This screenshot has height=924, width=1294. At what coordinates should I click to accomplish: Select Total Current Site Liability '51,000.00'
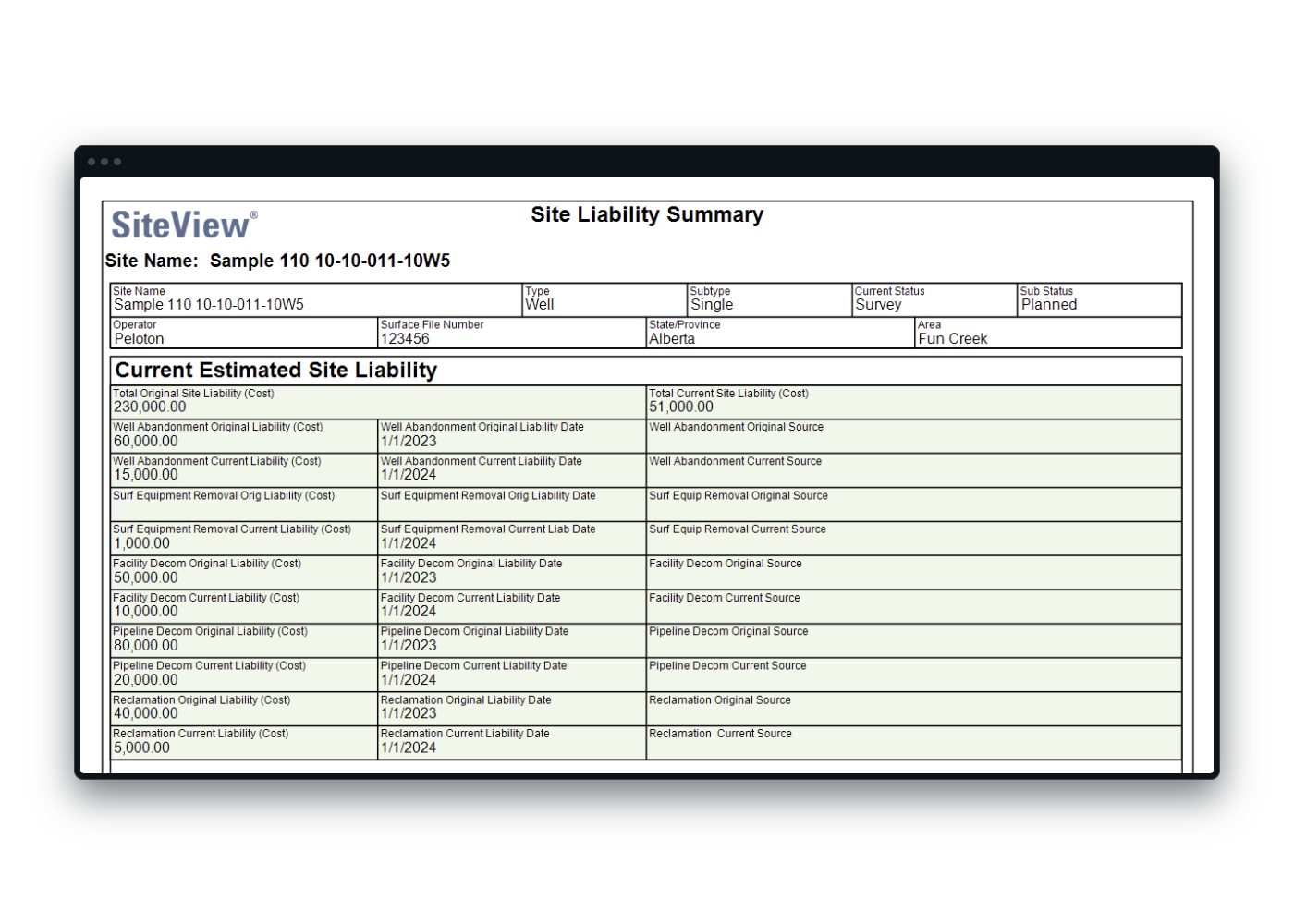pyautogui.click(x=681, y=407)
